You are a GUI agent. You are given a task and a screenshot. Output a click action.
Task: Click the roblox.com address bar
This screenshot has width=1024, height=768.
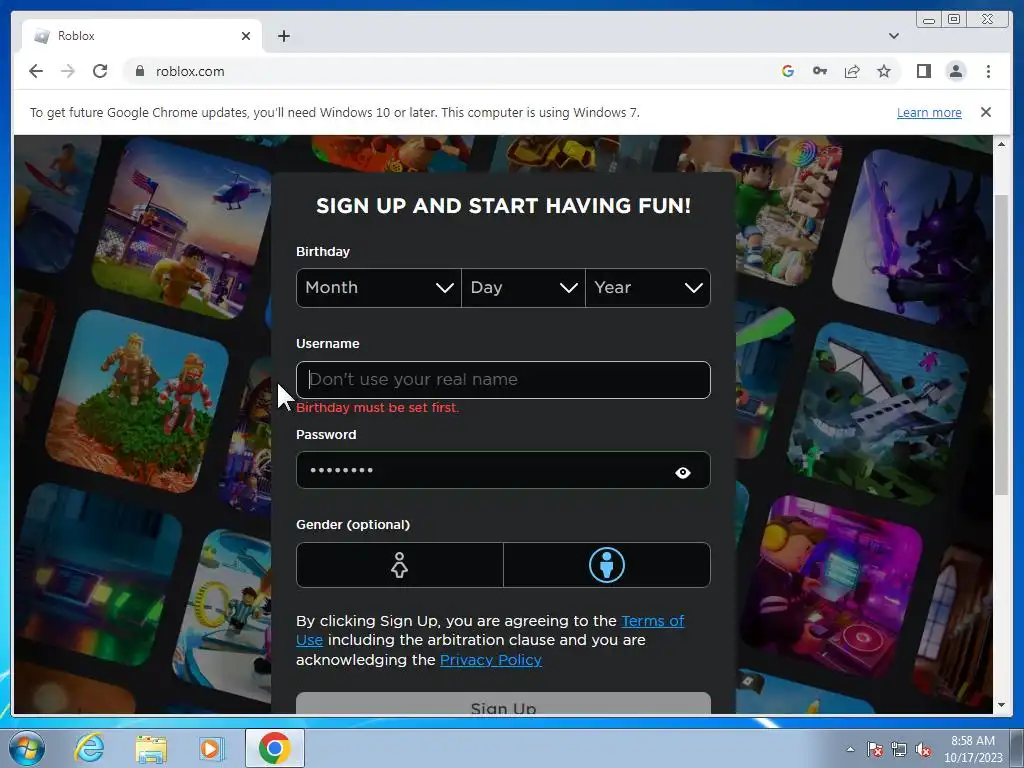[x=451, y=71]
